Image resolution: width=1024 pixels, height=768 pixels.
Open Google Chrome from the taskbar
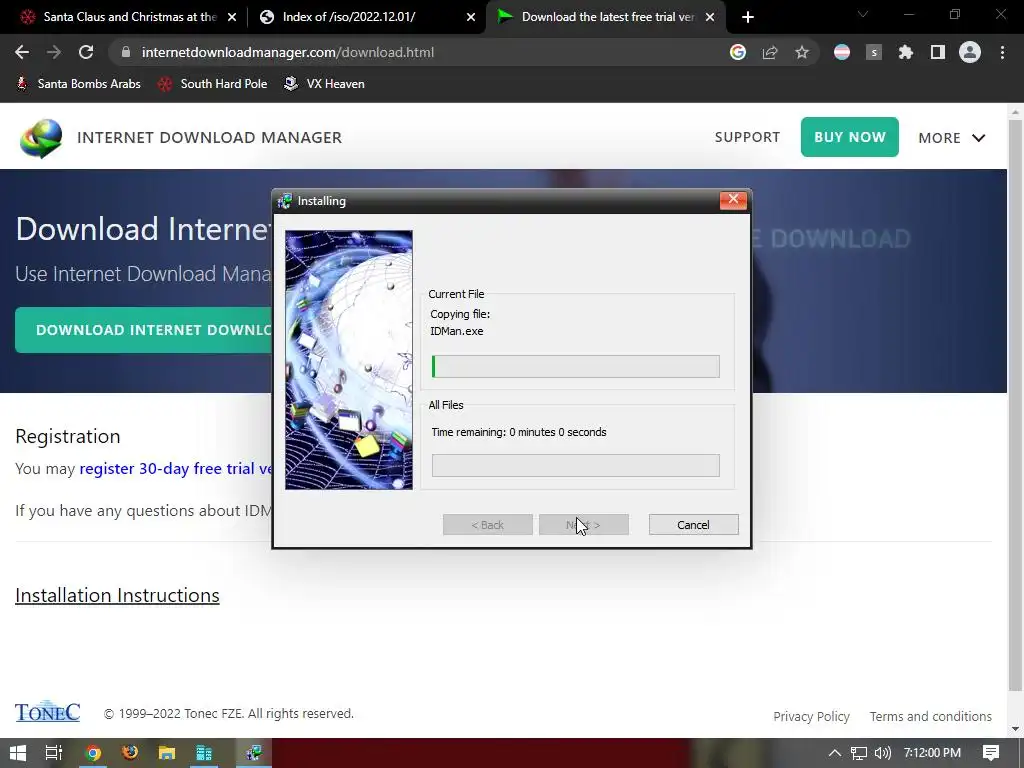pyautogui.click(x=93, y=753)
